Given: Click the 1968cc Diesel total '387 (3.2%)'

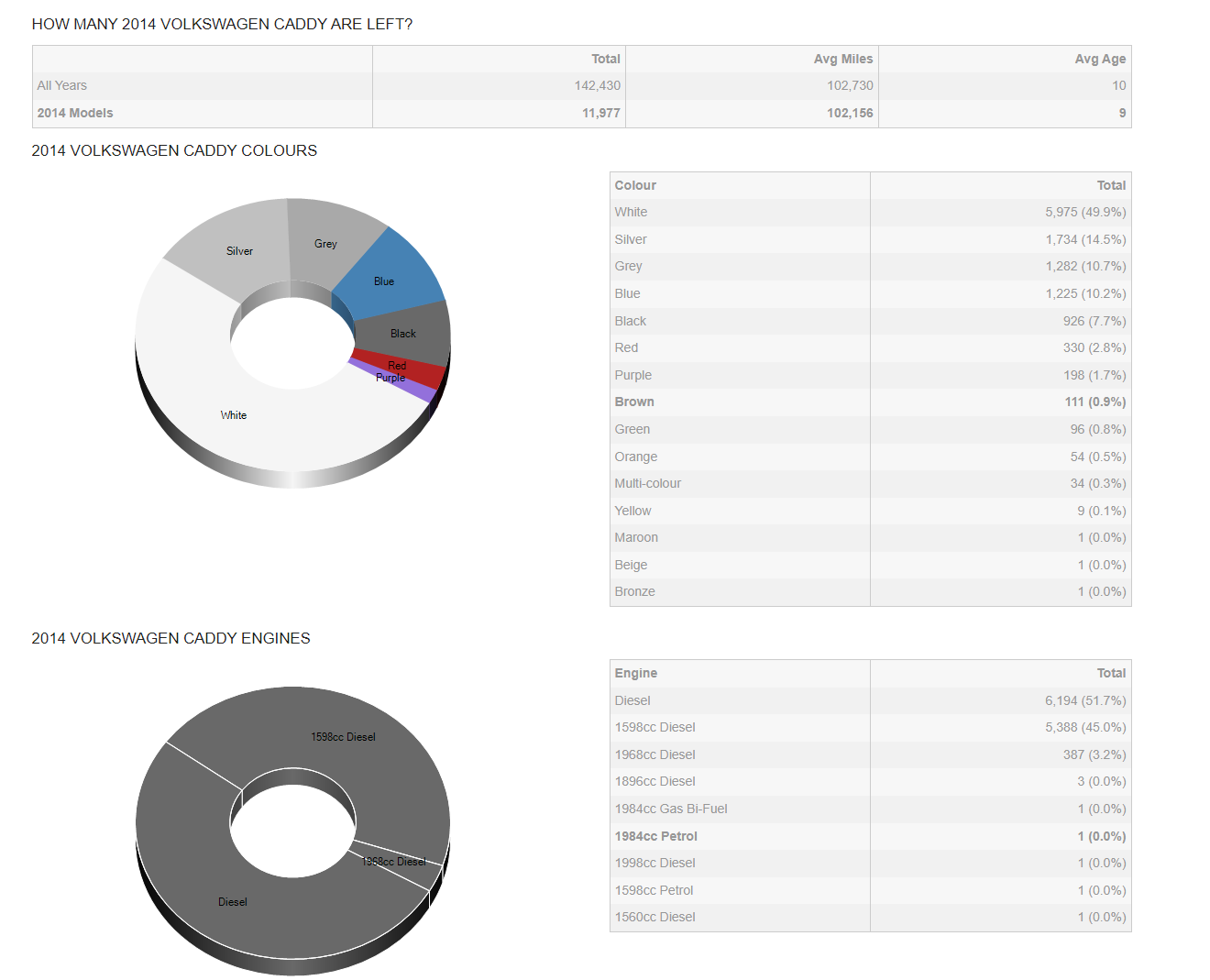Looking at the screenshot, I should 1094,754.
